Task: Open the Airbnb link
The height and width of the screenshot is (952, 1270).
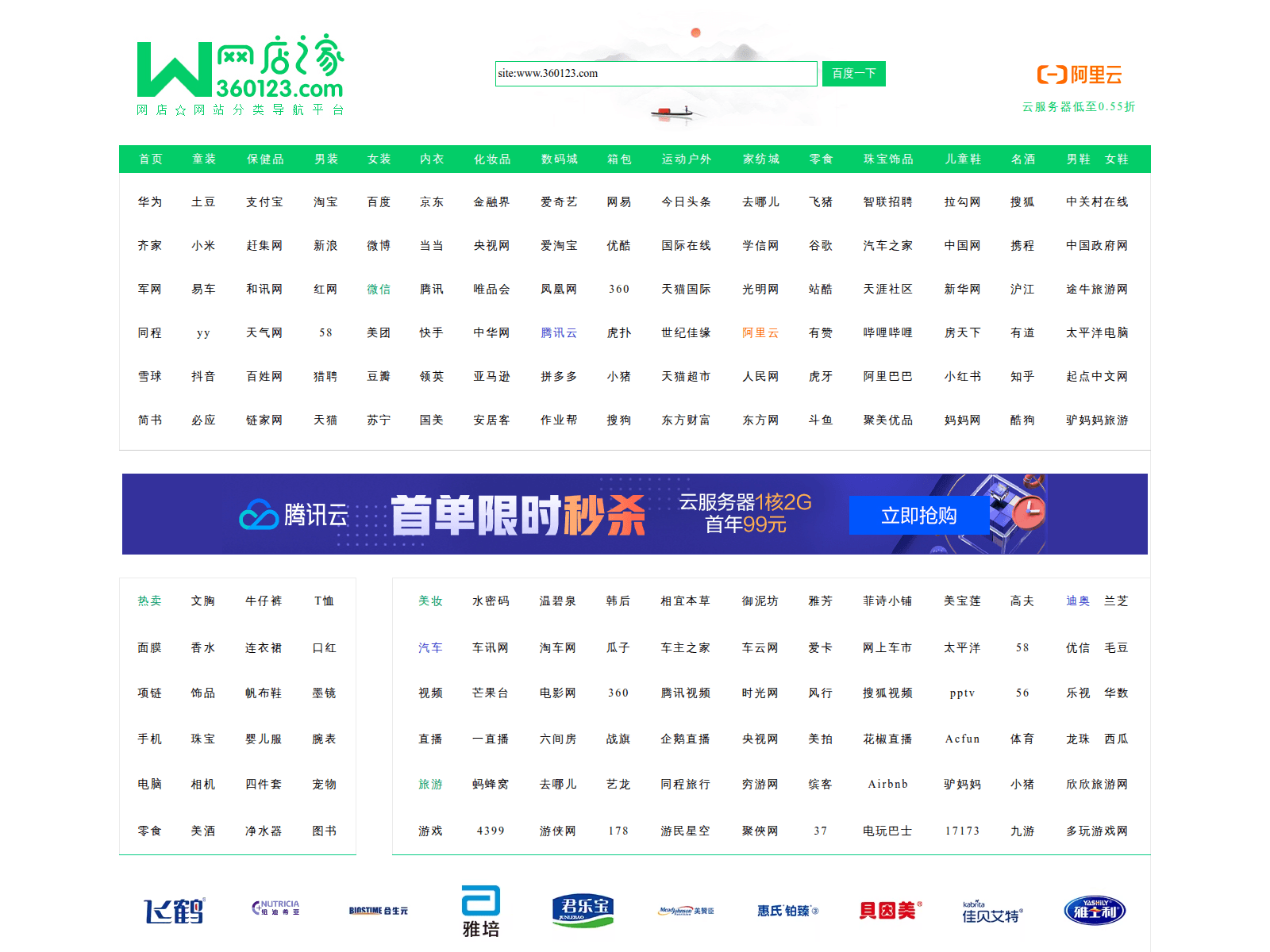Action: click(887, 784)
